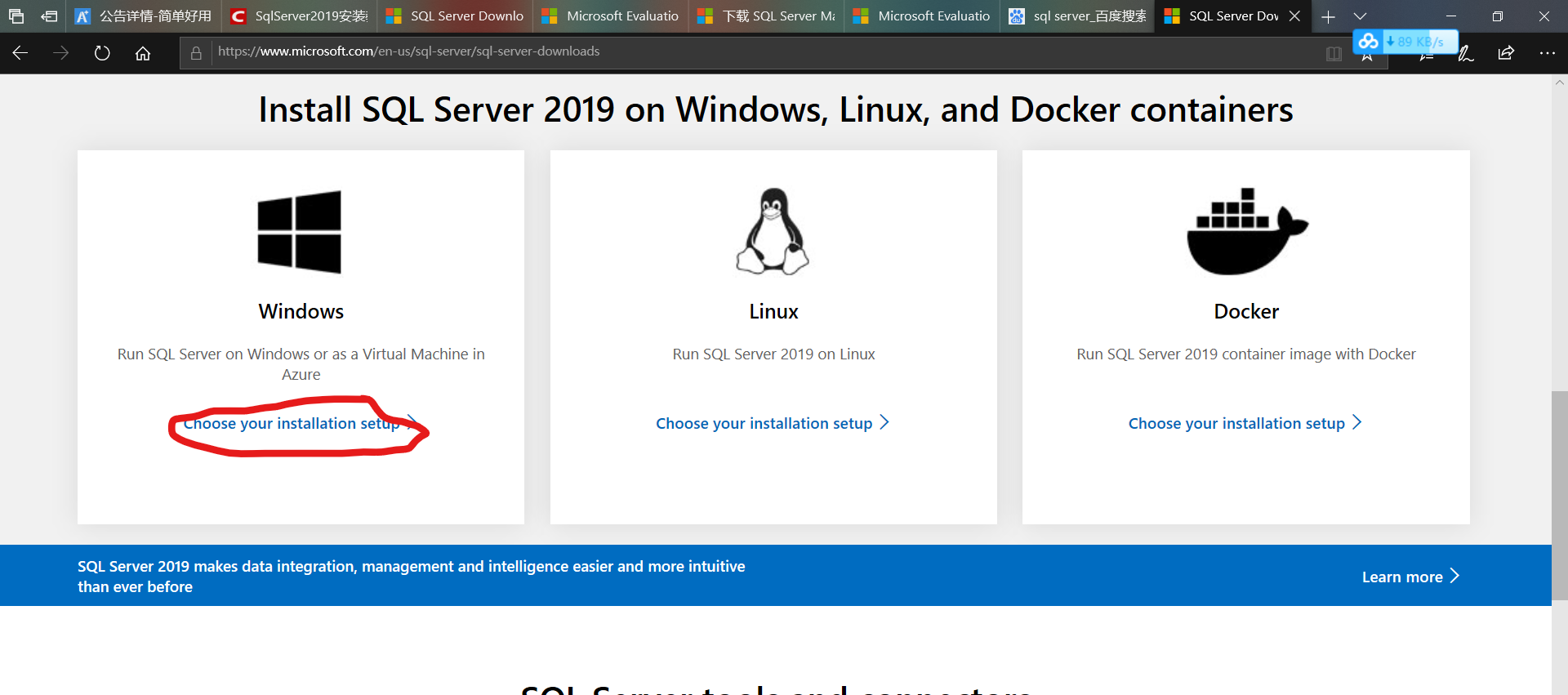Screen dimensions: 1568x695
Task: Click the Linux penguin image
Action: click(x=773, y=231)
